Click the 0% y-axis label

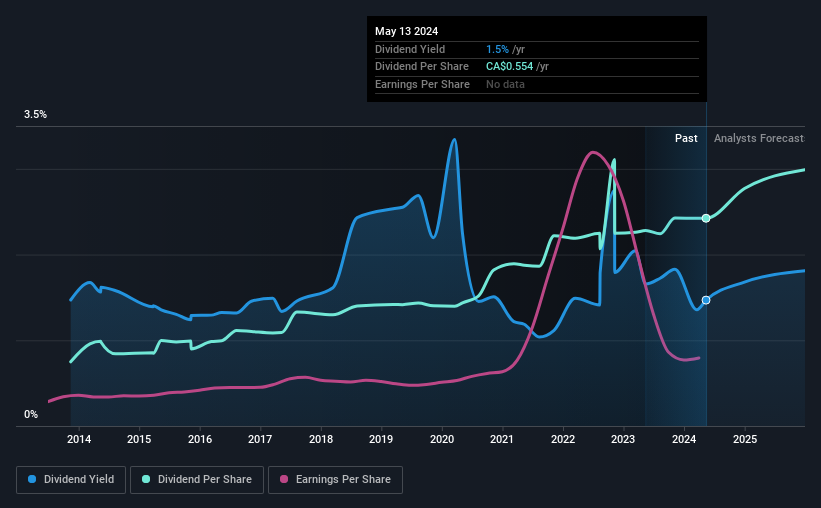[x=31, y=414]
